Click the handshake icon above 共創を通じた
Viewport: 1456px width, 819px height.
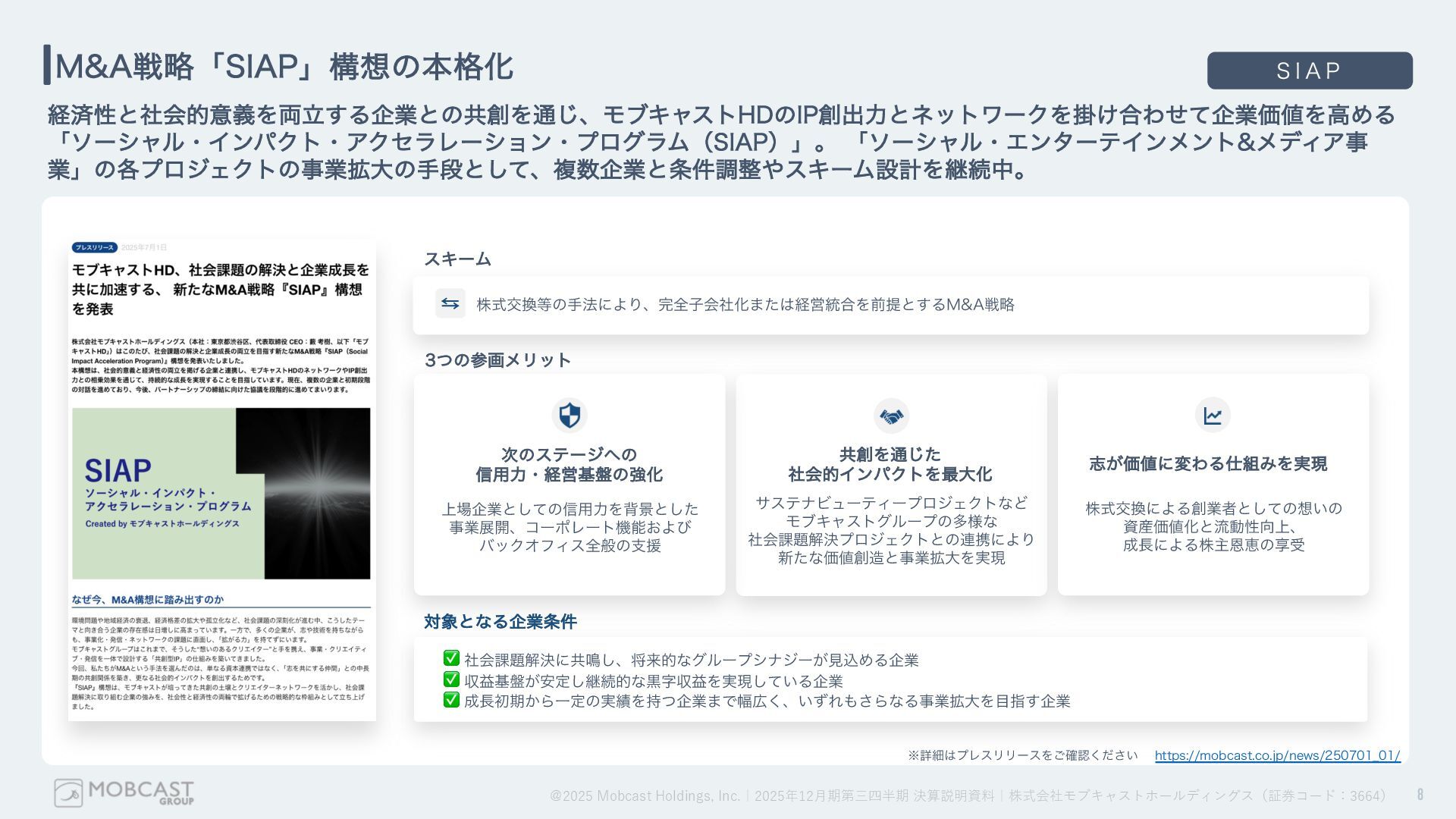click(x=891, y=416)
